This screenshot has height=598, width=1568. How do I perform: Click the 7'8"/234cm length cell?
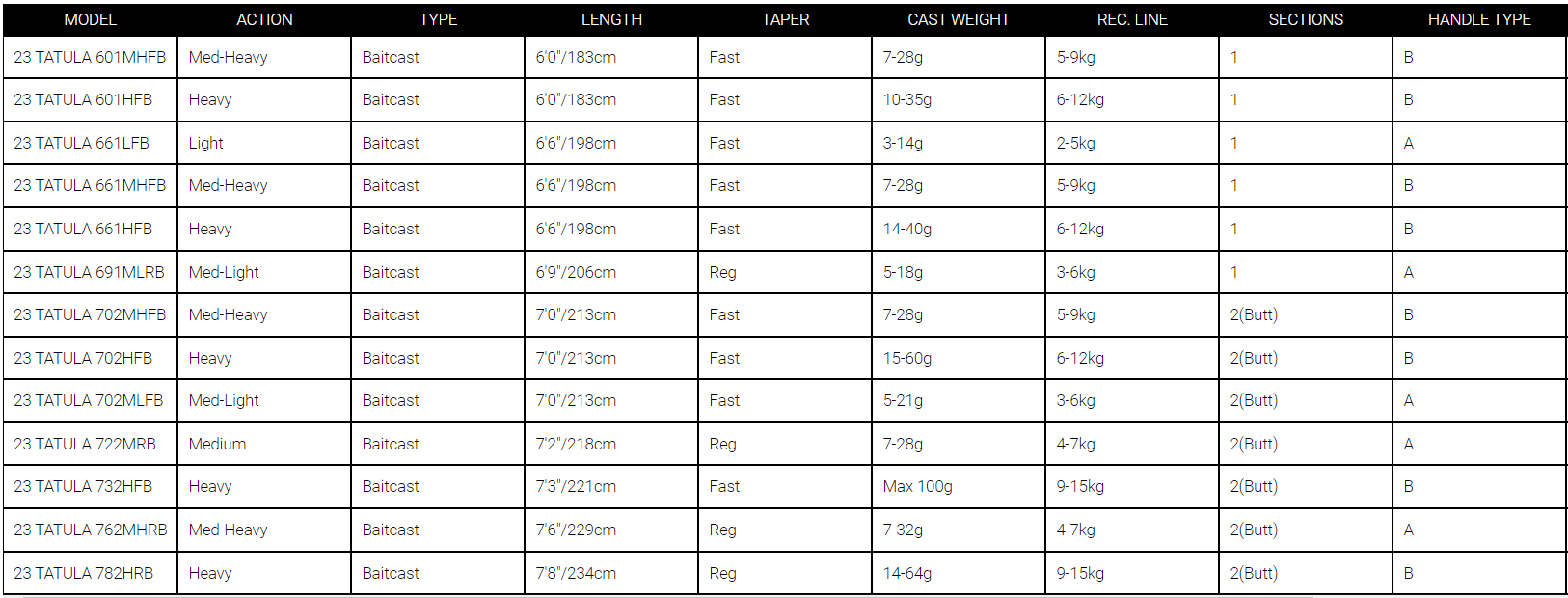pyautogui.click(x=611, y=574)
